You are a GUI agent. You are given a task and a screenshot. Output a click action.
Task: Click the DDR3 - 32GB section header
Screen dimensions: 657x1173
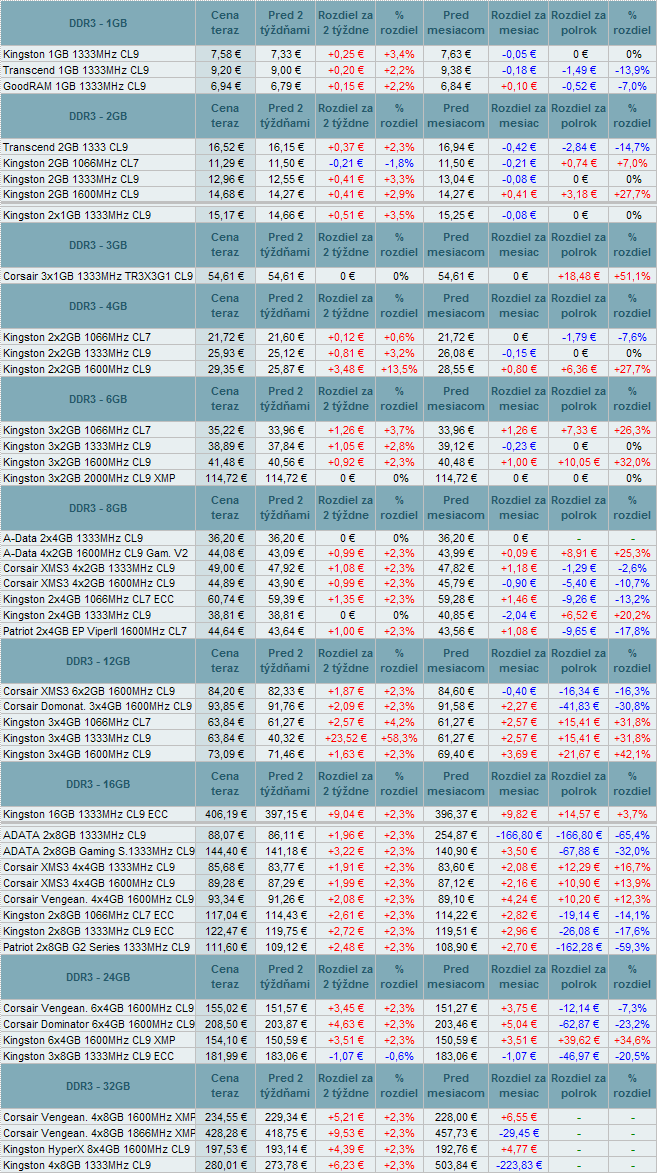98,1086
